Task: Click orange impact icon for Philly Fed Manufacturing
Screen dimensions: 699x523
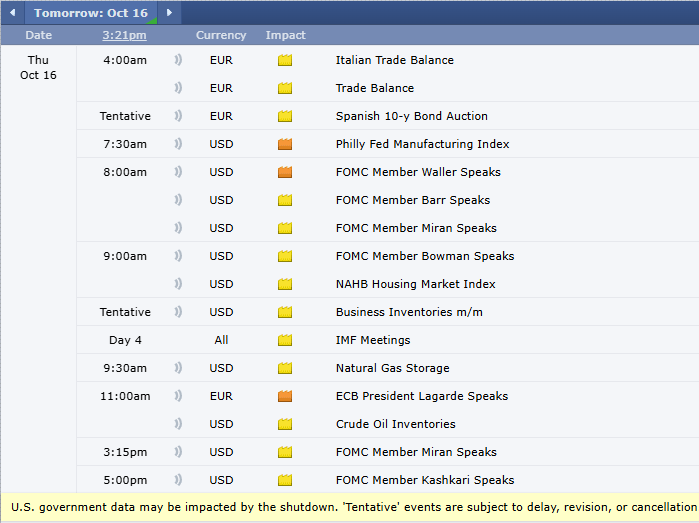Action: (285, 144)
